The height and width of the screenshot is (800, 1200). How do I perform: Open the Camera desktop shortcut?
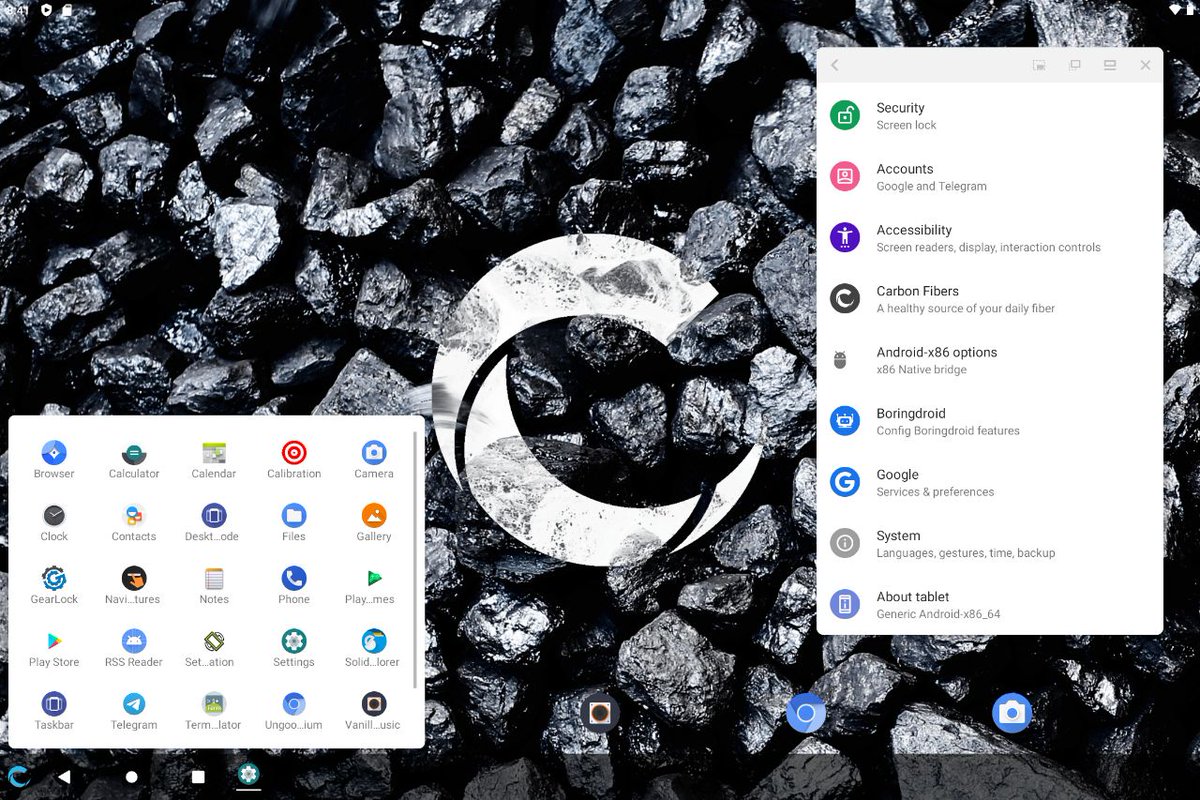coord(1012,712)
